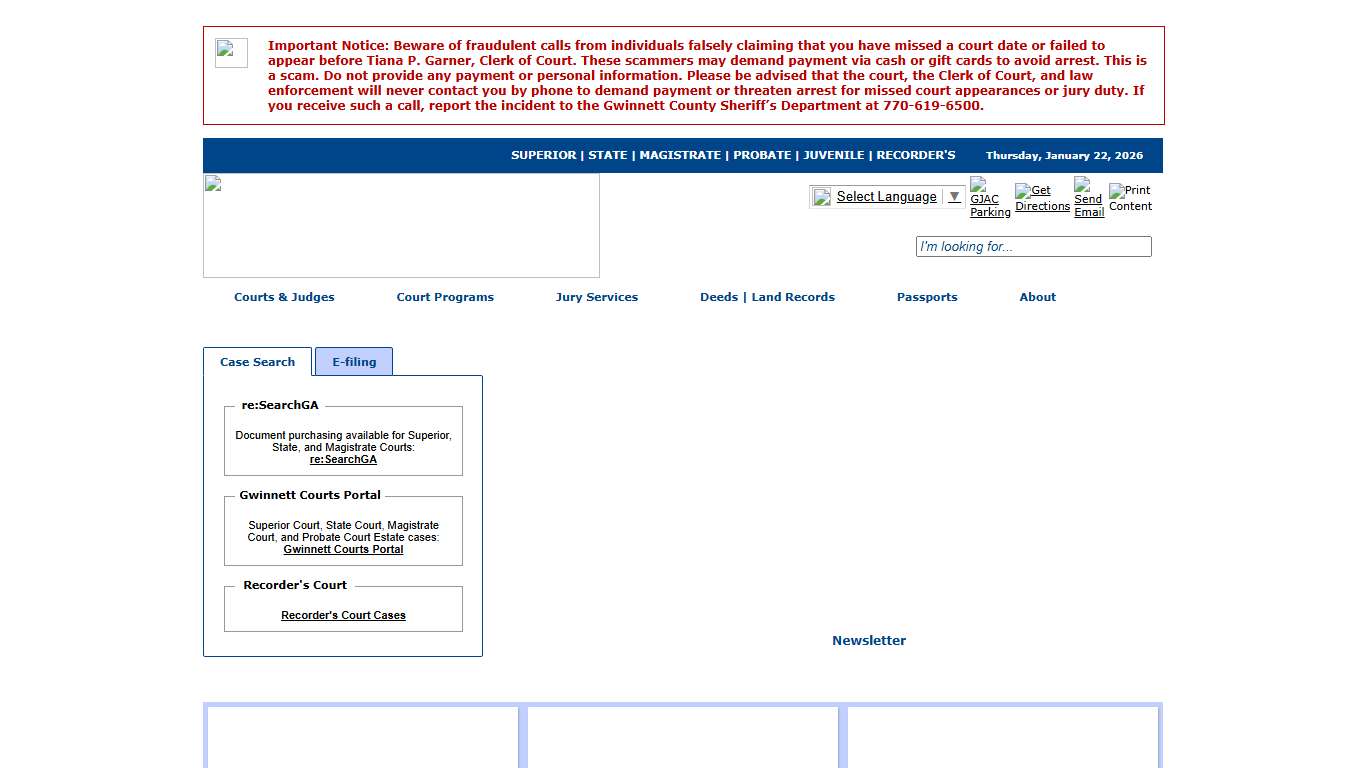Viewport: 1366px width, 768px height.
Task: Click the GJAC Parking icon
Action: 989,198
